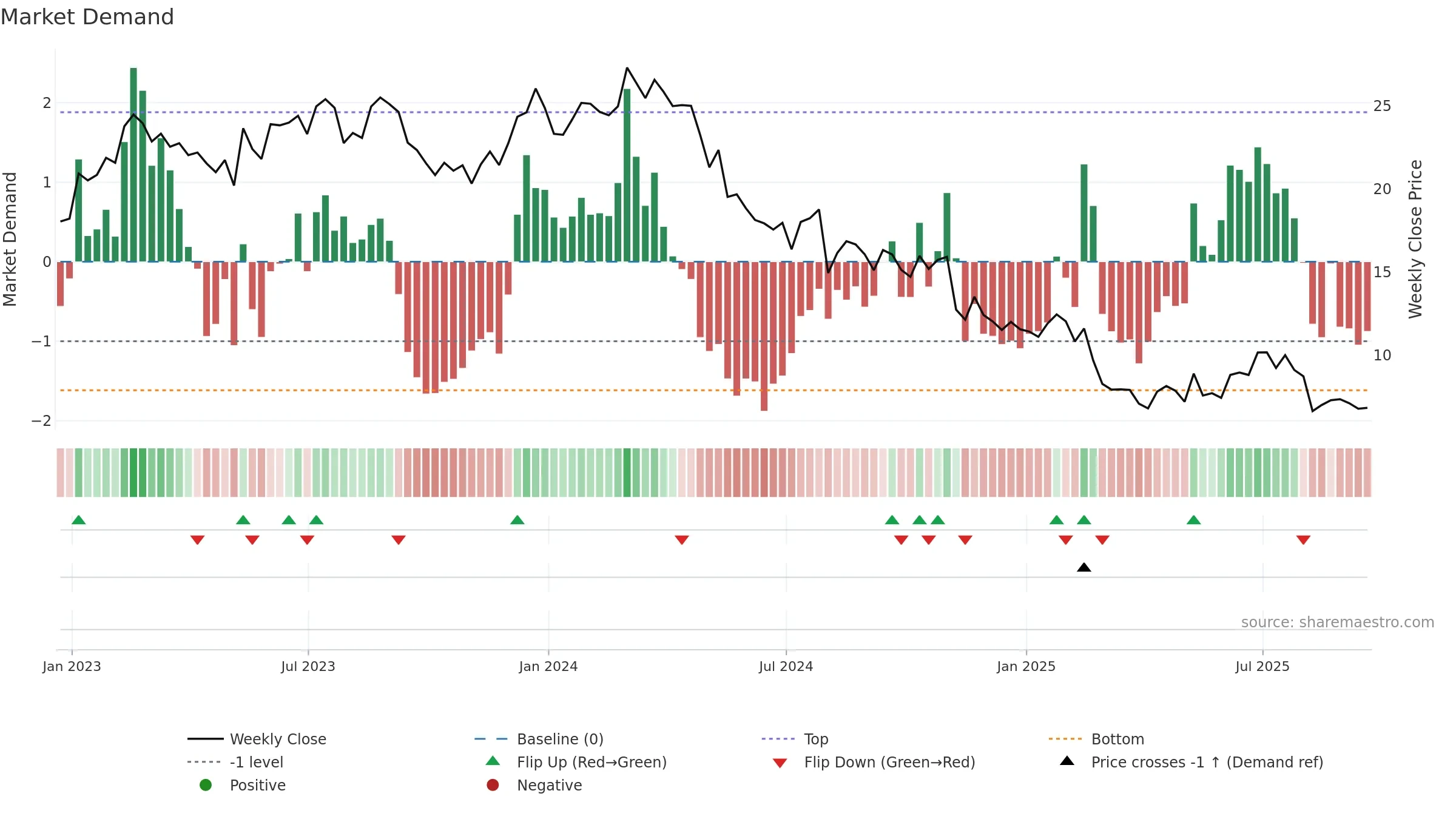Viewport: 1456px width, 819px height.
Task: Click the Market Demand chart title
Action: 87,17
